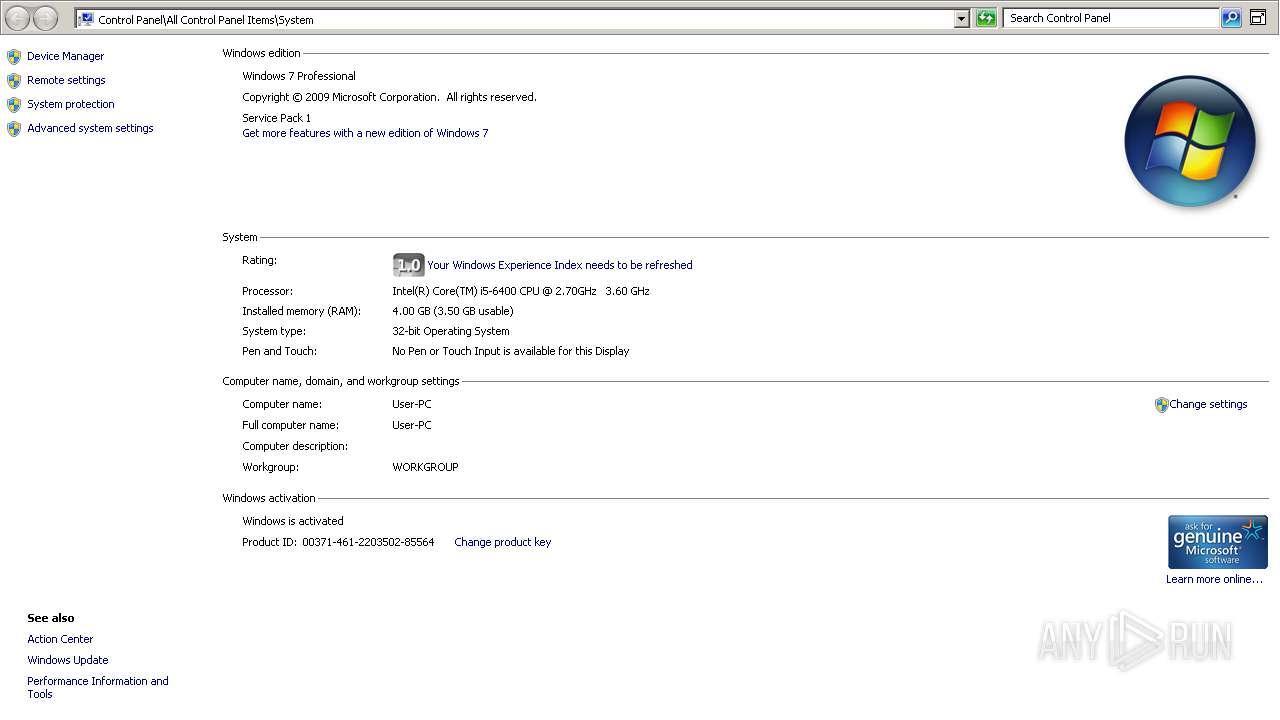
Task: Open Remote settings
Action: [x=66, y=80]
